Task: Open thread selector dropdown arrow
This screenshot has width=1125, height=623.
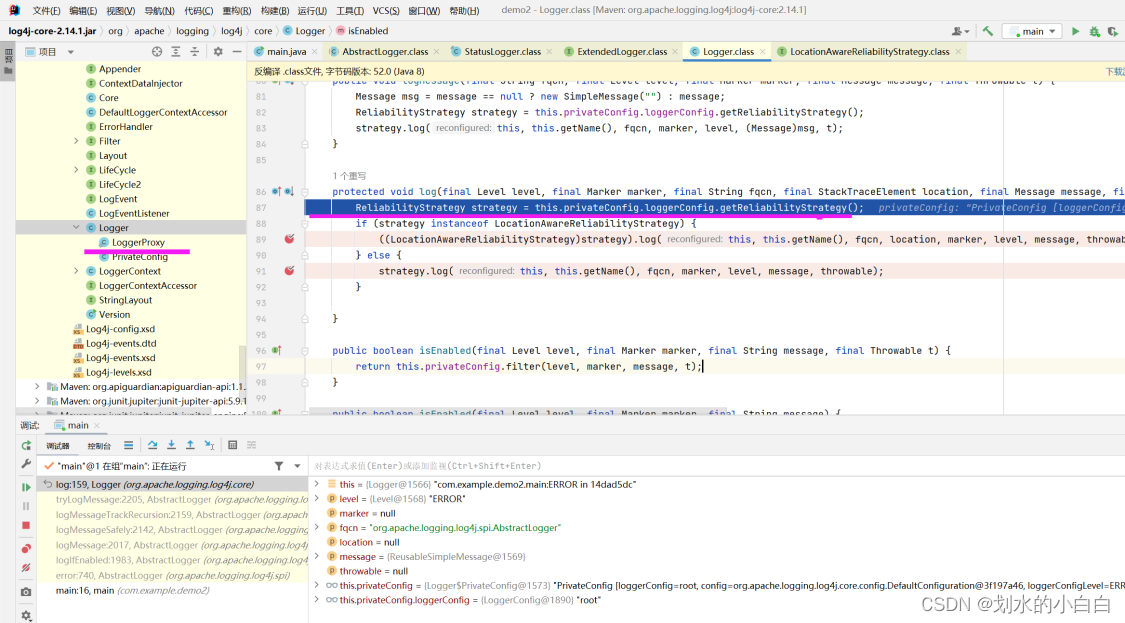Action: (x=297, y=466)
